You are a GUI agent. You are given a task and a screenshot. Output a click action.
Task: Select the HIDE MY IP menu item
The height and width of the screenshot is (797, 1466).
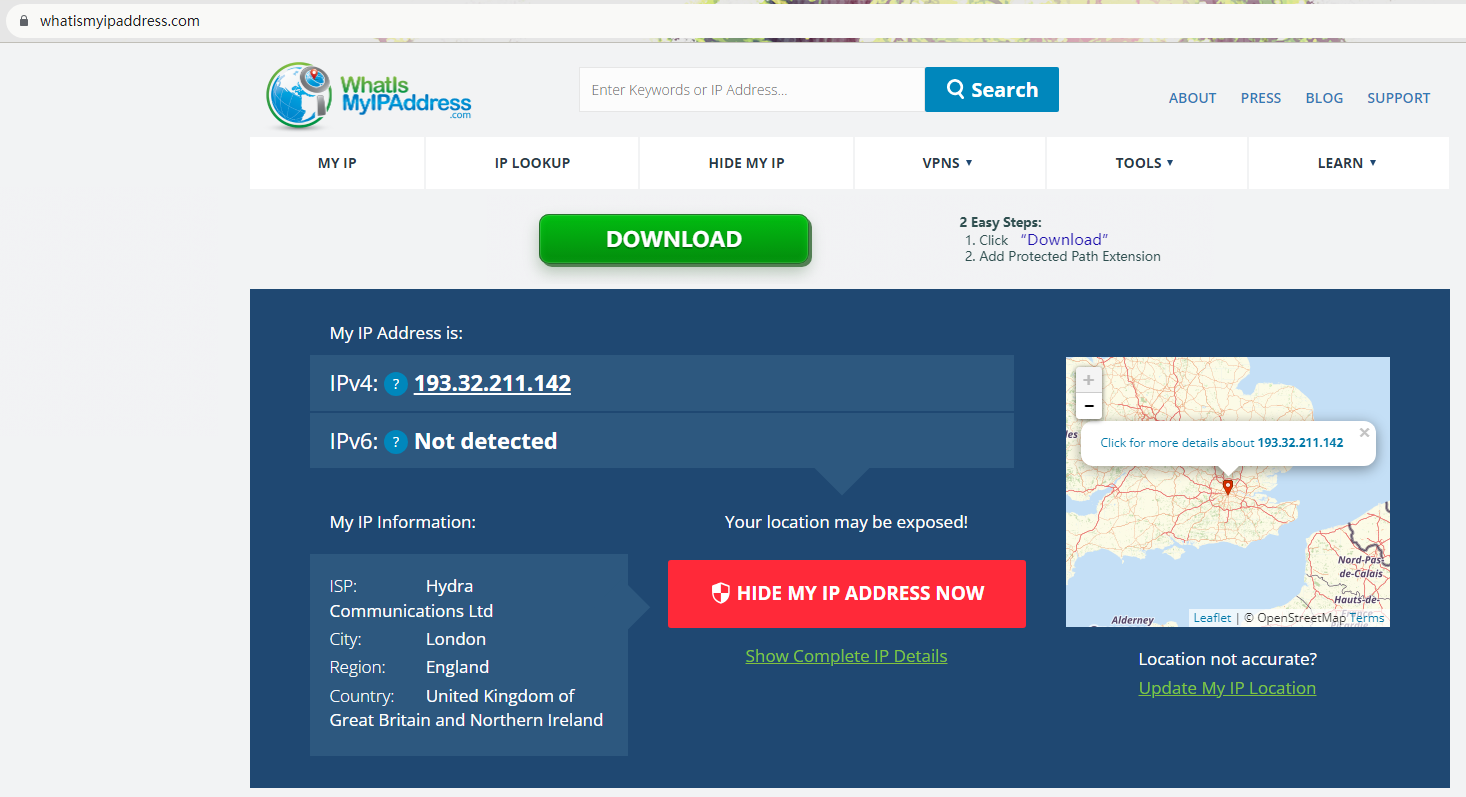(746, 163)
